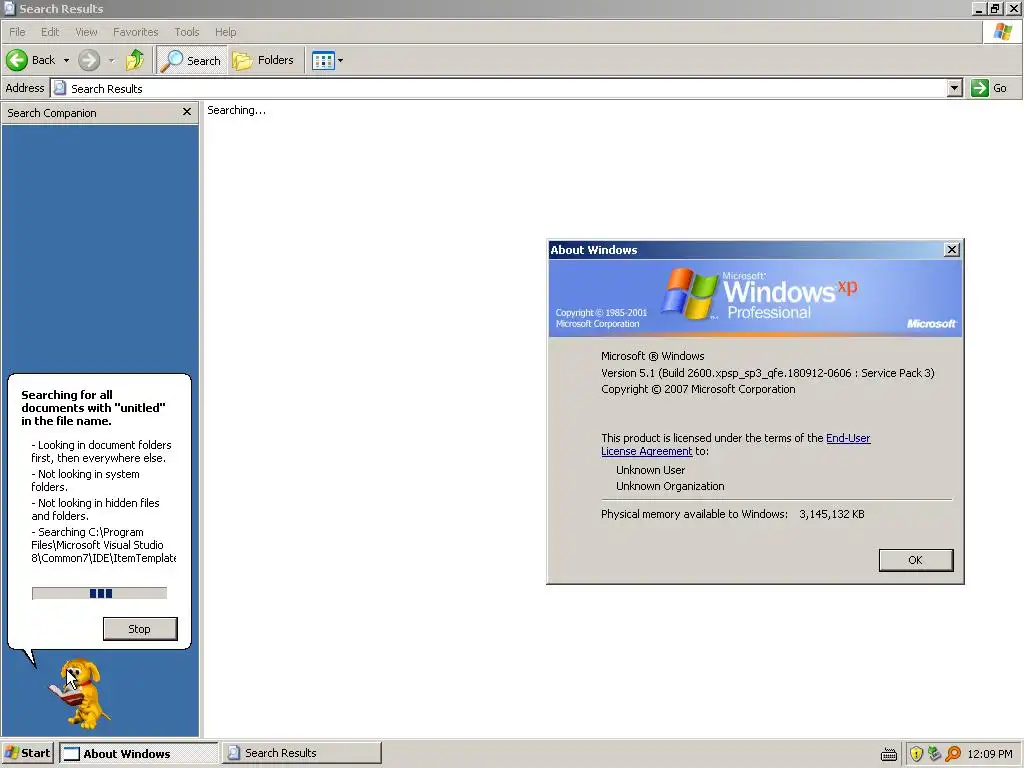
Task: Click the green Go arrow button
Action: tap(980, 88)
